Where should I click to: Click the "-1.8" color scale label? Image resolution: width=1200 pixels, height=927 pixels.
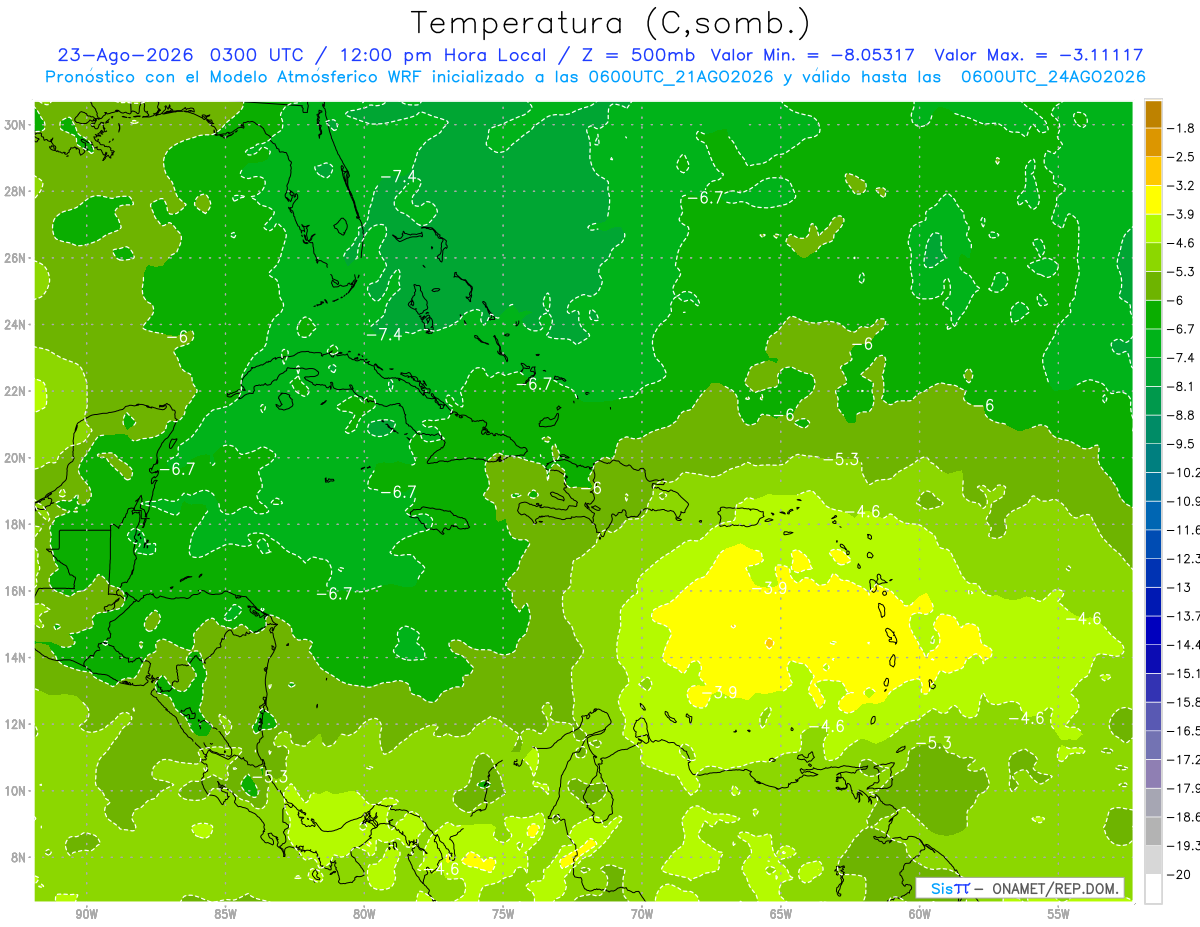(1181, 128)
